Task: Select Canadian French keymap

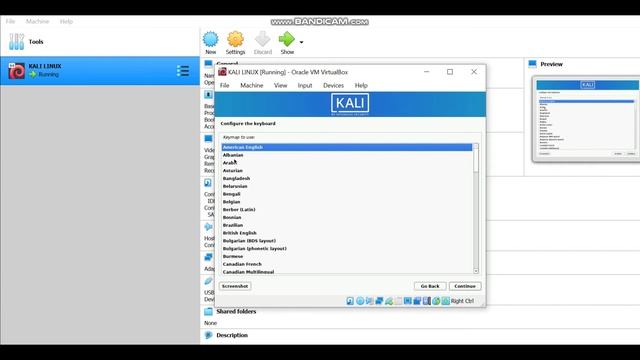Action: (347, 264)
